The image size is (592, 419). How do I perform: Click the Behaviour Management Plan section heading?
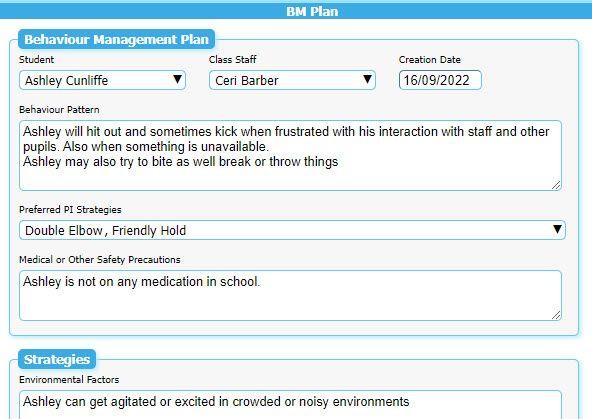[x=116, y=39]
